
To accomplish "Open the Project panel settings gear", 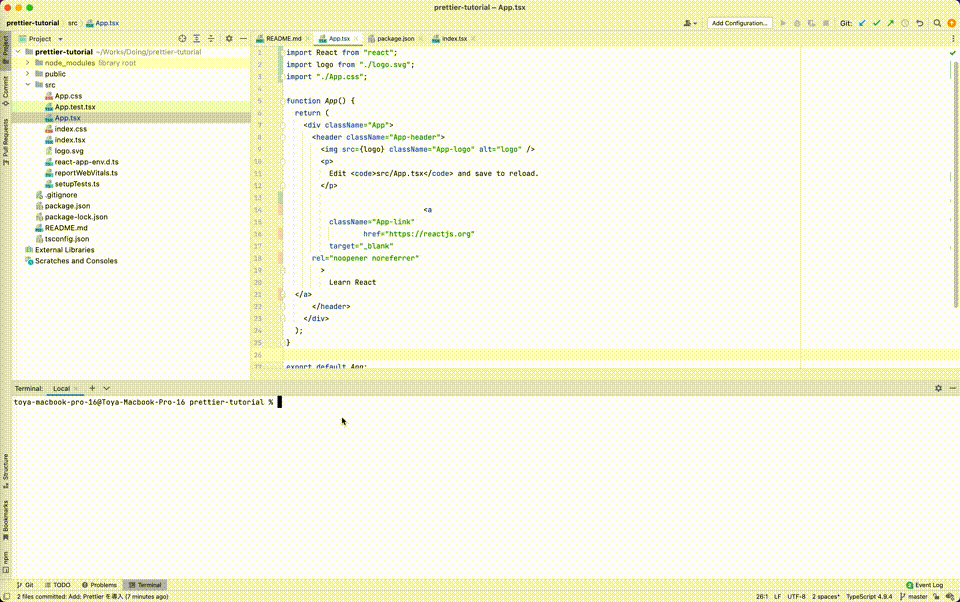I will pos(229,37).
